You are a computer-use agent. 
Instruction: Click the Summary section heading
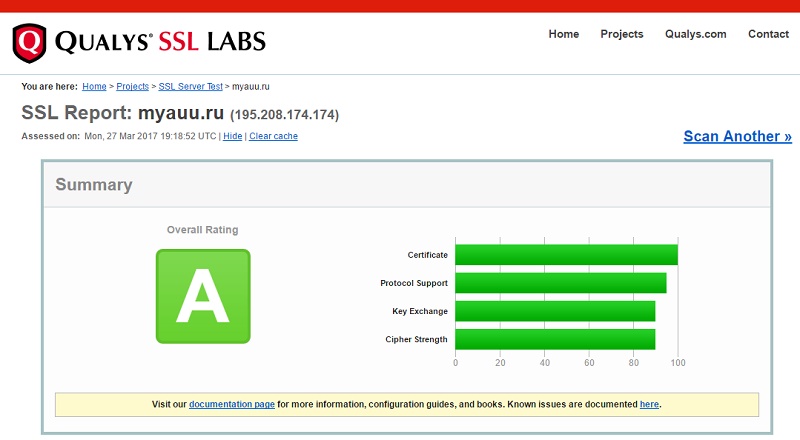click(94, 184)
